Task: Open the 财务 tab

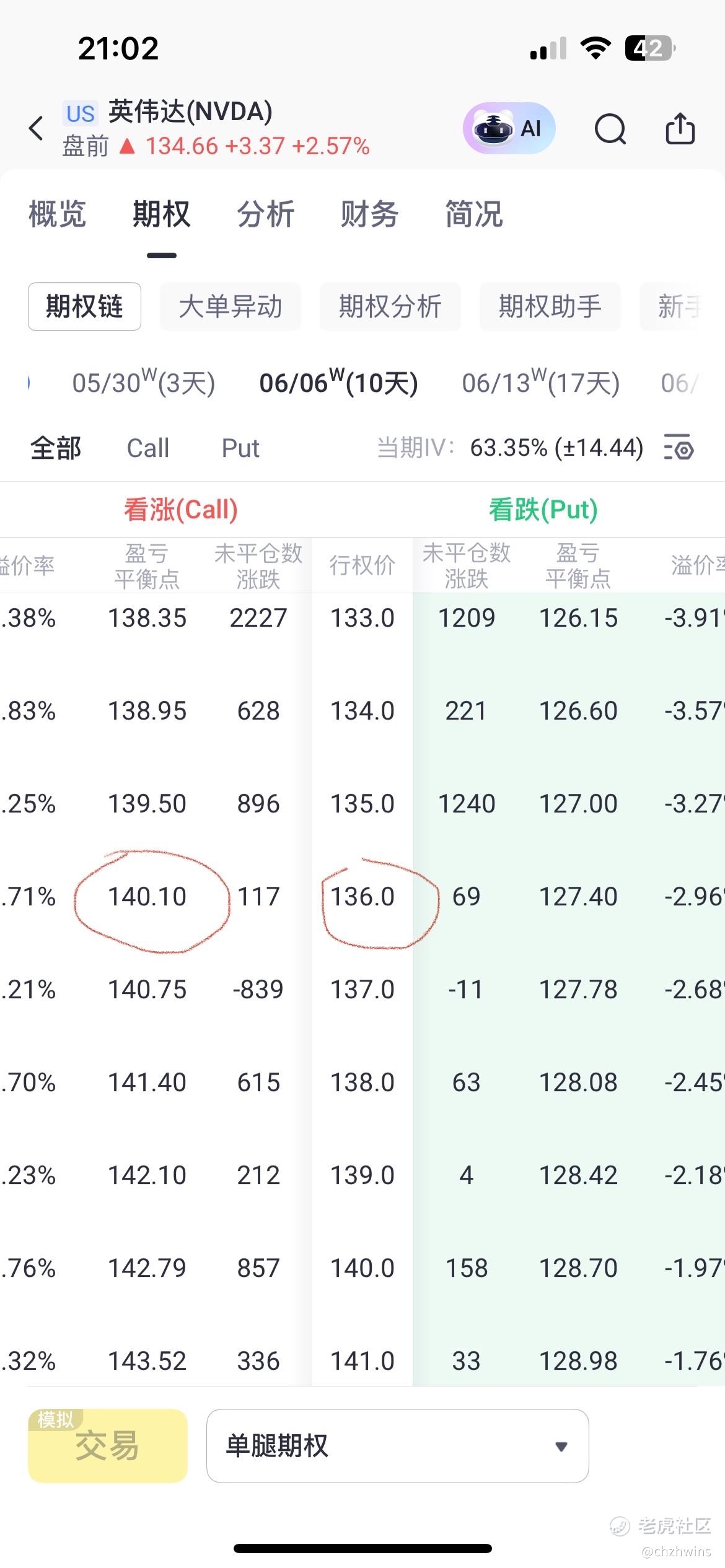Action: click(369, 214)
